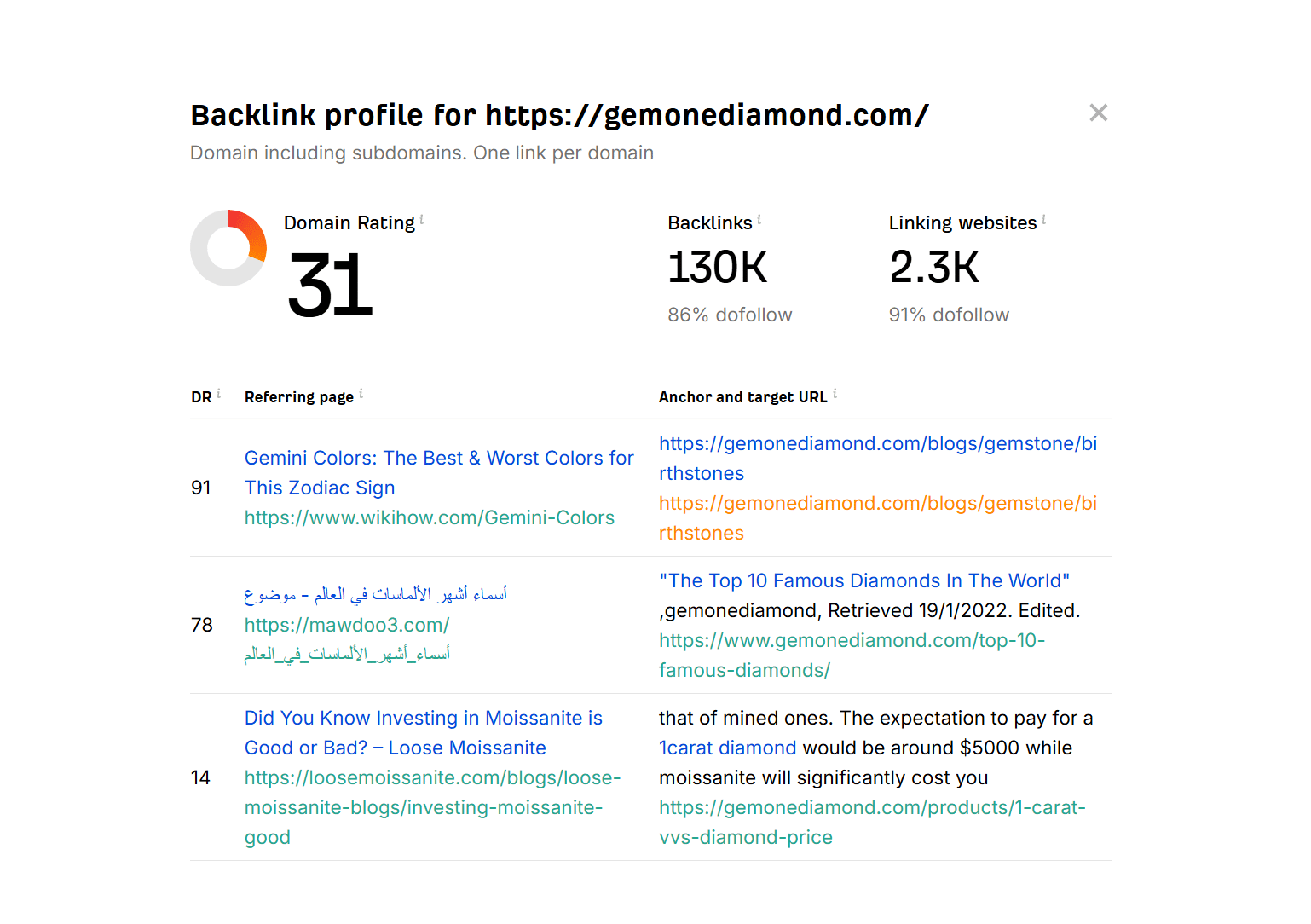Click info icon by Anchor and target URL
1311x924 pixels.
pyautogui.click(x=835, y=394)
